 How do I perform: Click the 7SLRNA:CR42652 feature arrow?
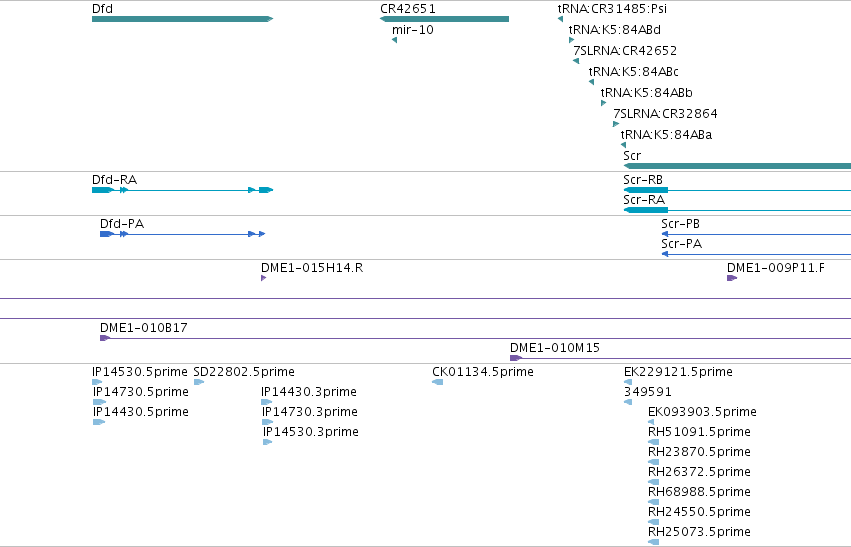pyautogui.click(x=576, y=61)
